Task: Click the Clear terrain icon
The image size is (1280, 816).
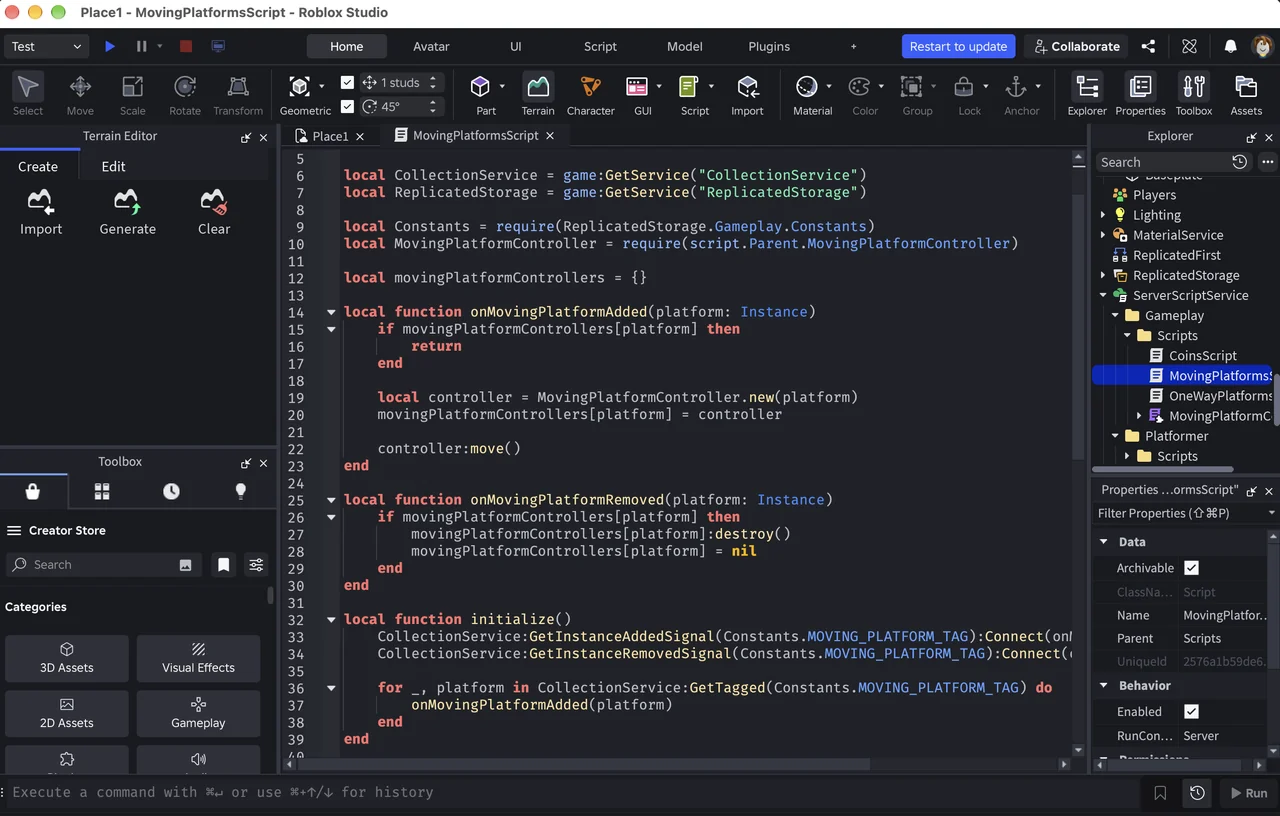Action: click(214, 212)
